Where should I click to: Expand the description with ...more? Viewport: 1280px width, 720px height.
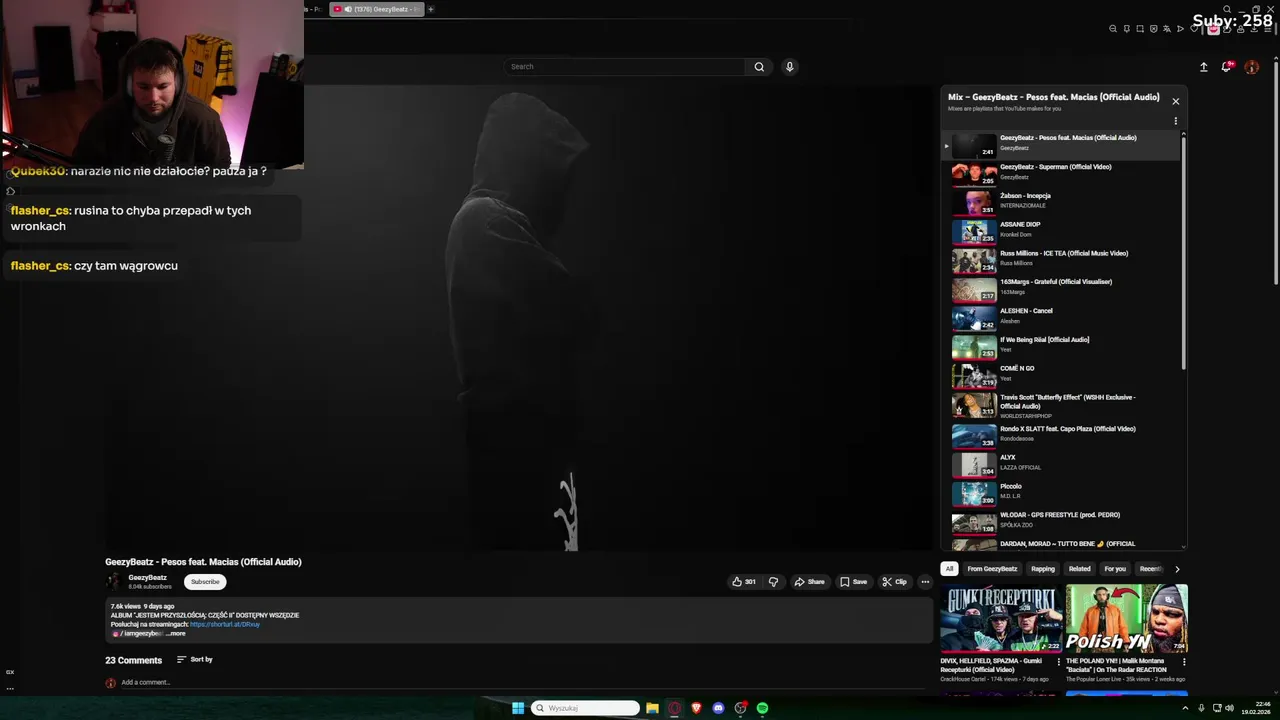(176, 634)
